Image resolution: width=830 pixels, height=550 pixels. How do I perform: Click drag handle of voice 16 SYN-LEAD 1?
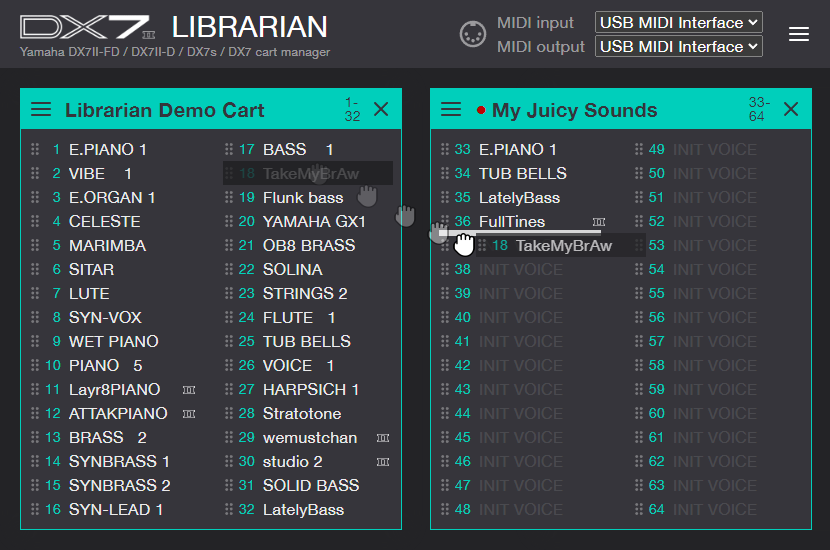coord(35,509)
